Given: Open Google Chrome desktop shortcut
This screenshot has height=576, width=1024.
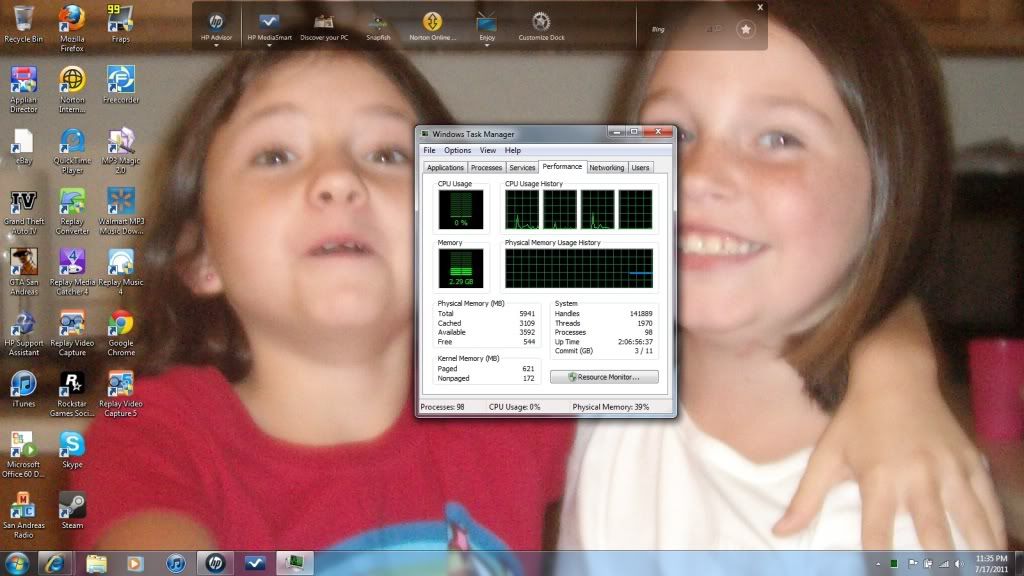Looking at the screenshot, I should click(x=121, y=323).
